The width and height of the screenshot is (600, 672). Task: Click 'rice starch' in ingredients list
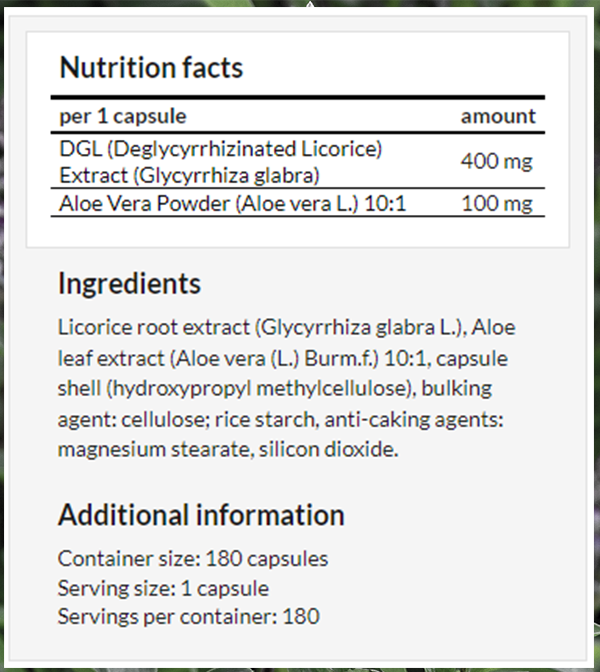coord(267,419)
